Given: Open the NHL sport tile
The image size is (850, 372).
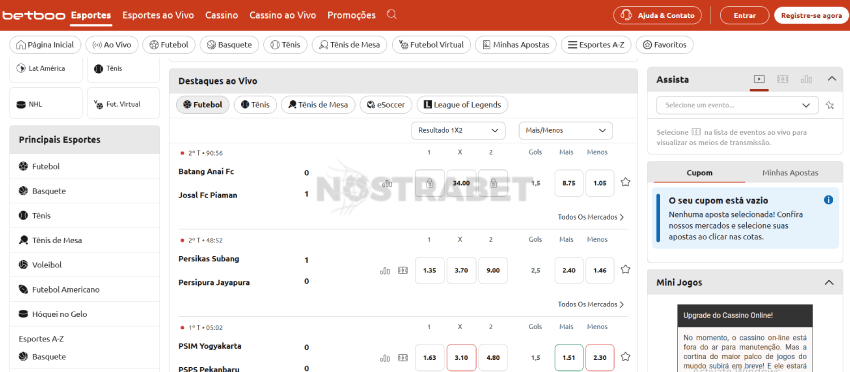Looking at the screenshot, I should click(46, 103).
